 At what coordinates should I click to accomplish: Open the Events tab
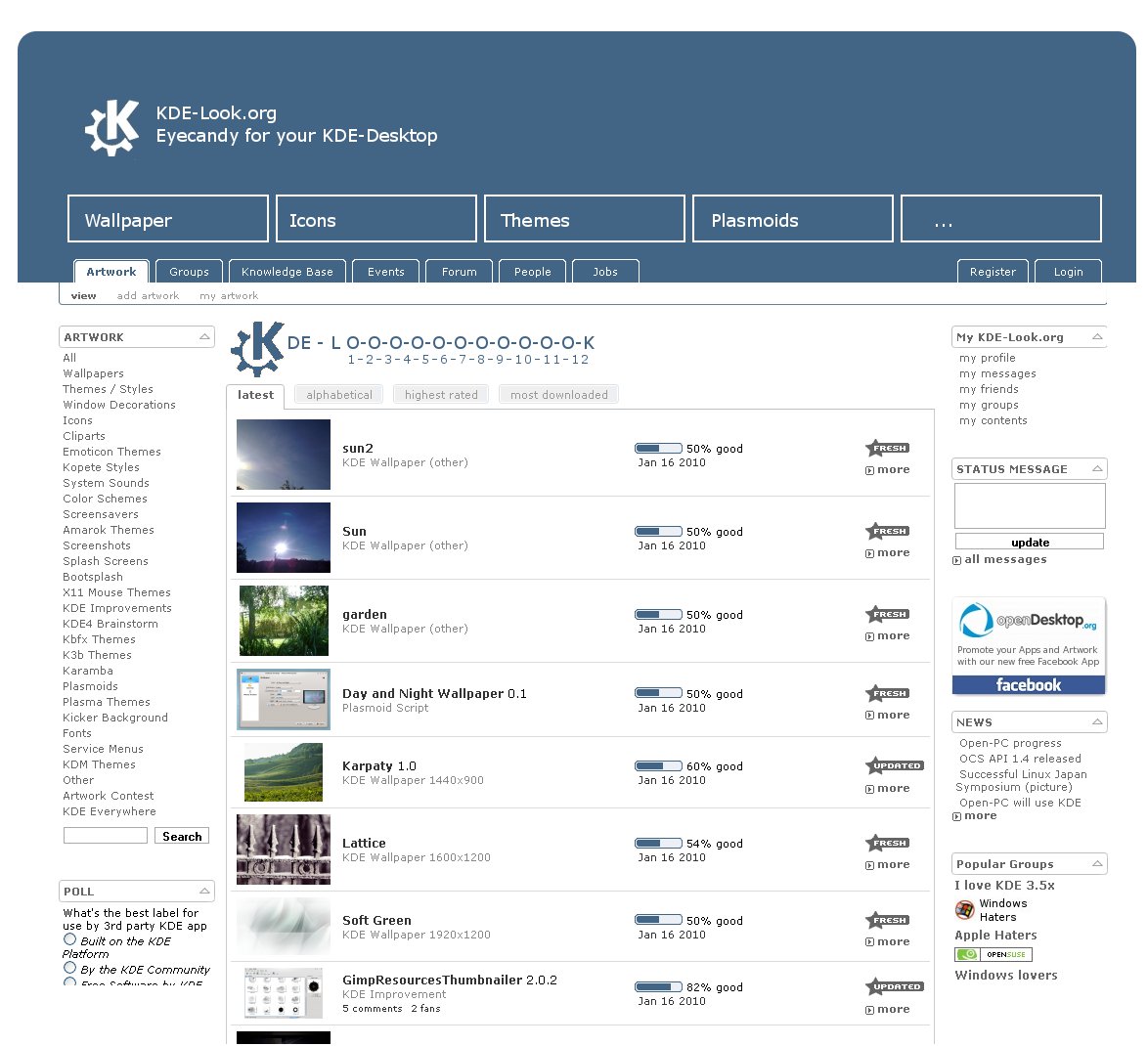tap(386, 272)
